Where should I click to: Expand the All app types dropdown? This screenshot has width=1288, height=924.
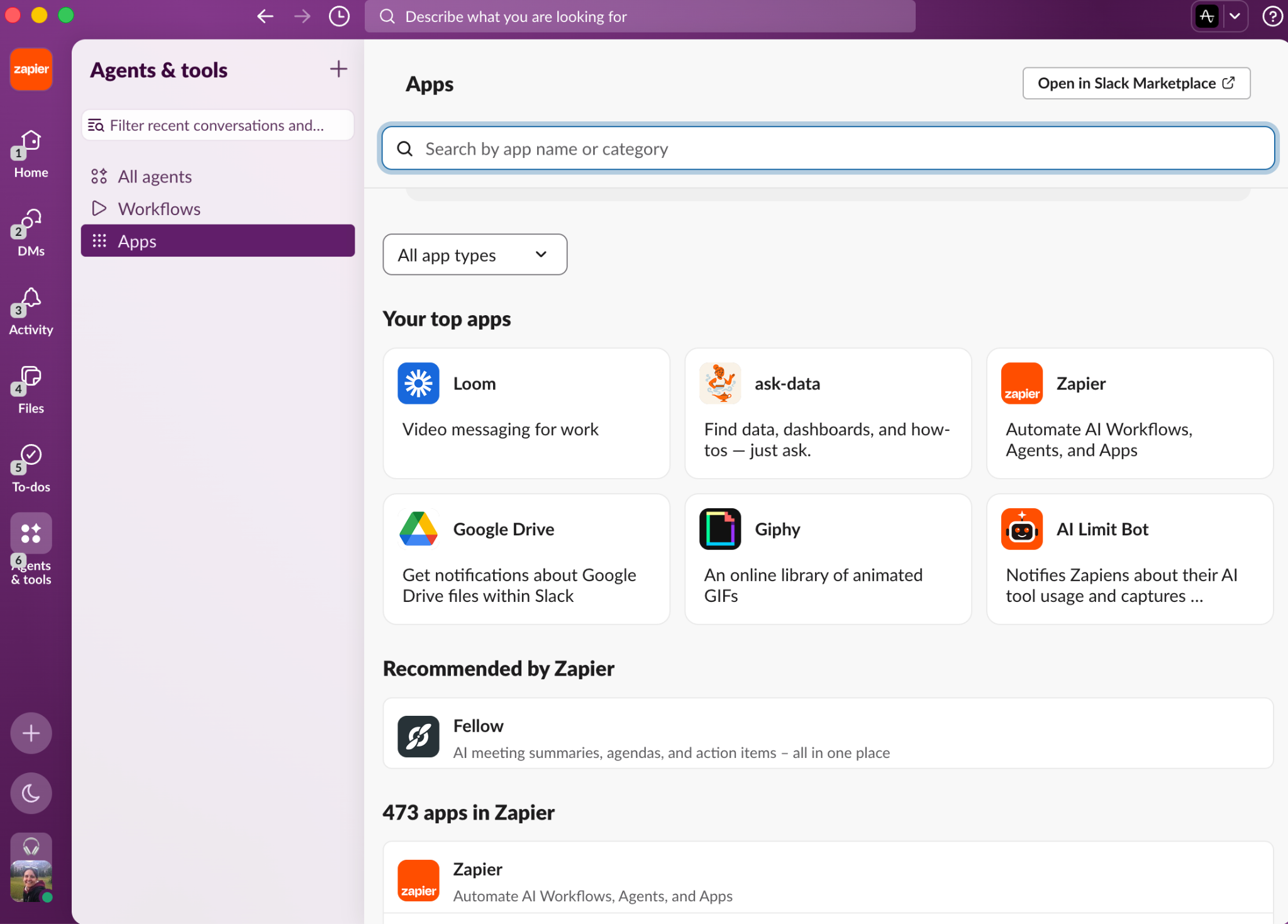[x=474, y=255]
